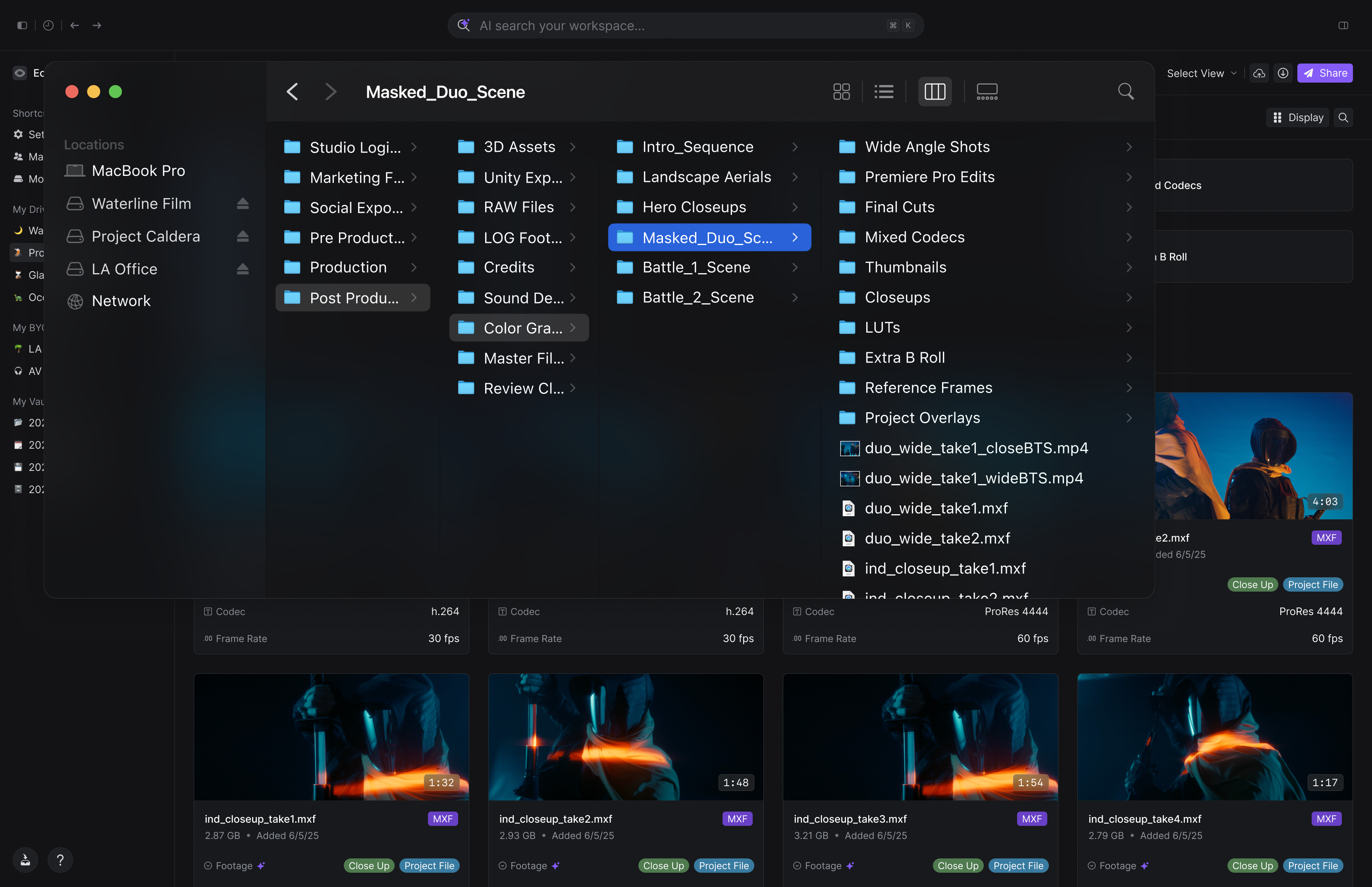This screenshot has height=887, width=1372.
Task: Open the help question mark button
Action: pyautogui.click(x=60, y=860)
